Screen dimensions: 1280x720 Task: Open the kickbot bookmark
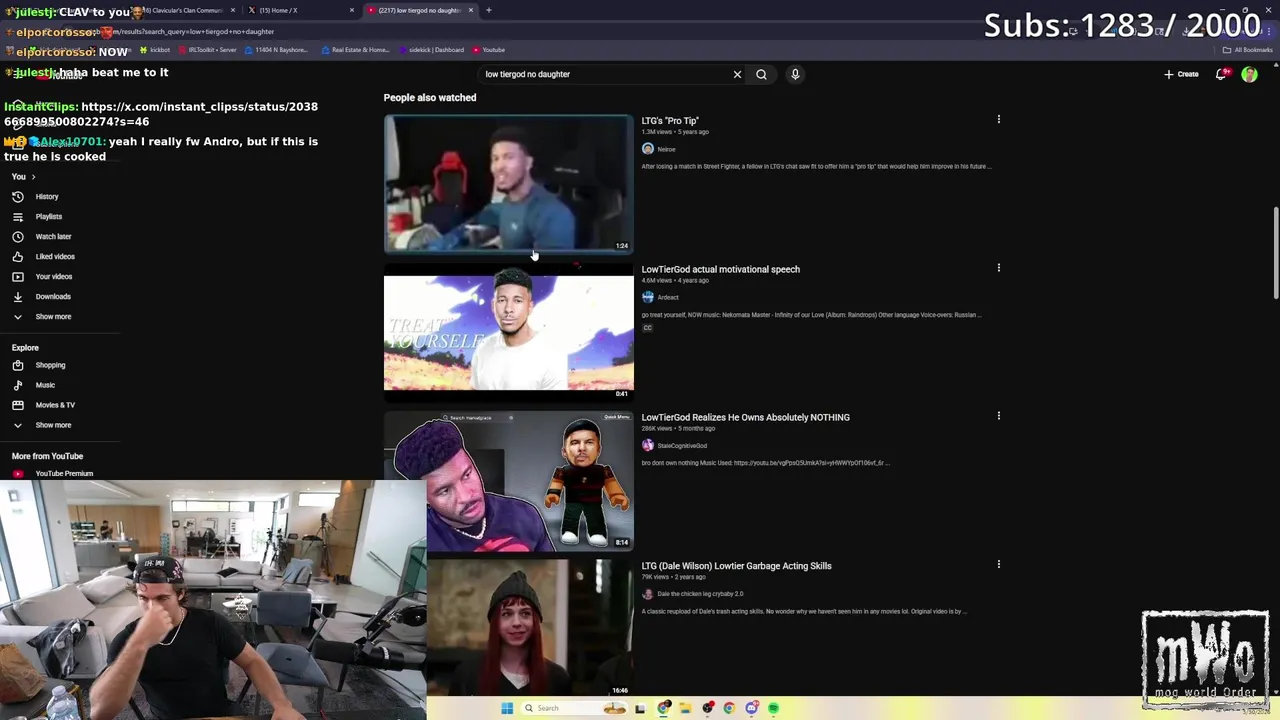pos(155,50)
